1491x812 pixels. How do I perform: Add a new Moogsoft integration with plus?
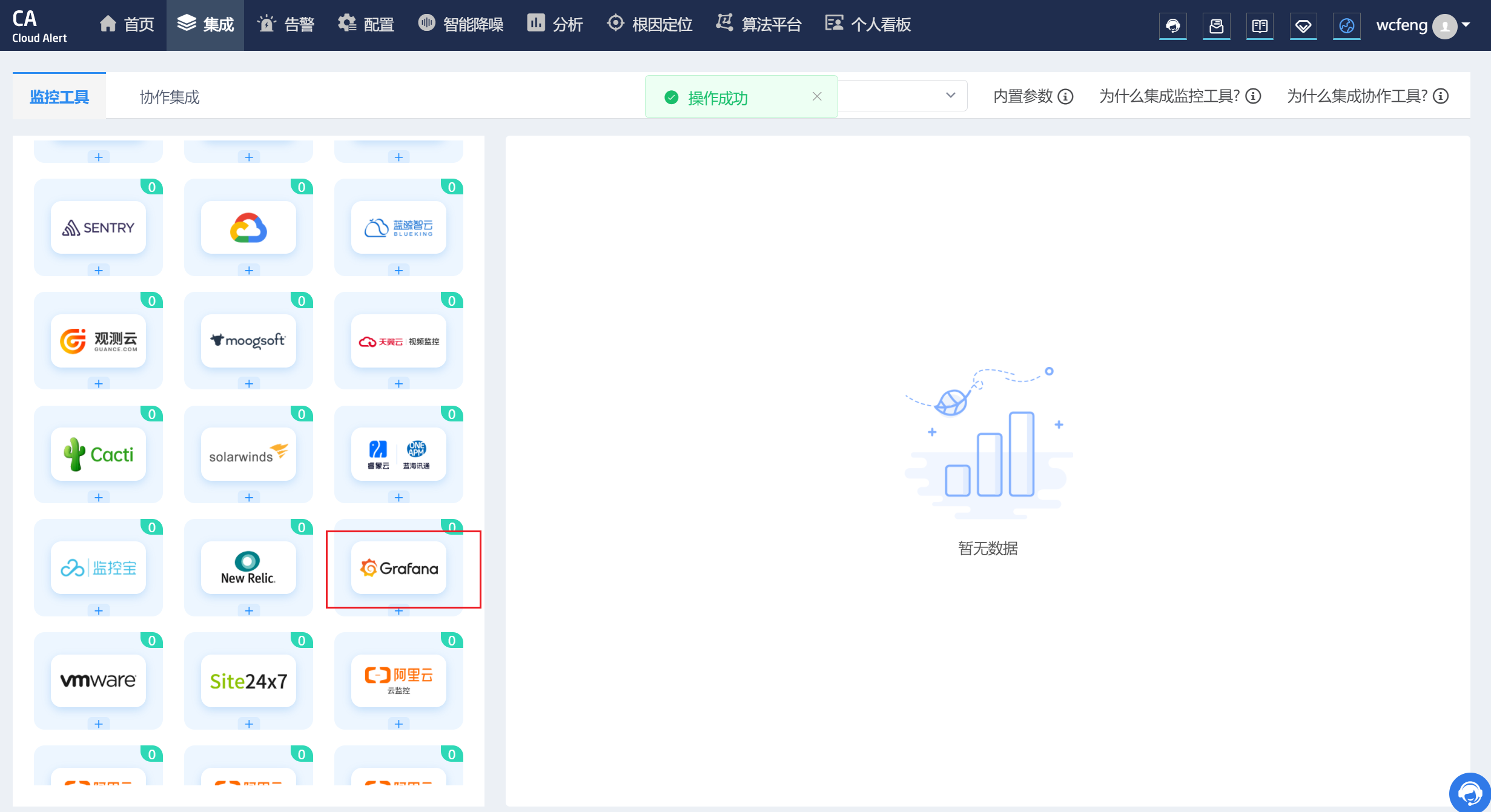pyautogui.click(x=248, y=383)
